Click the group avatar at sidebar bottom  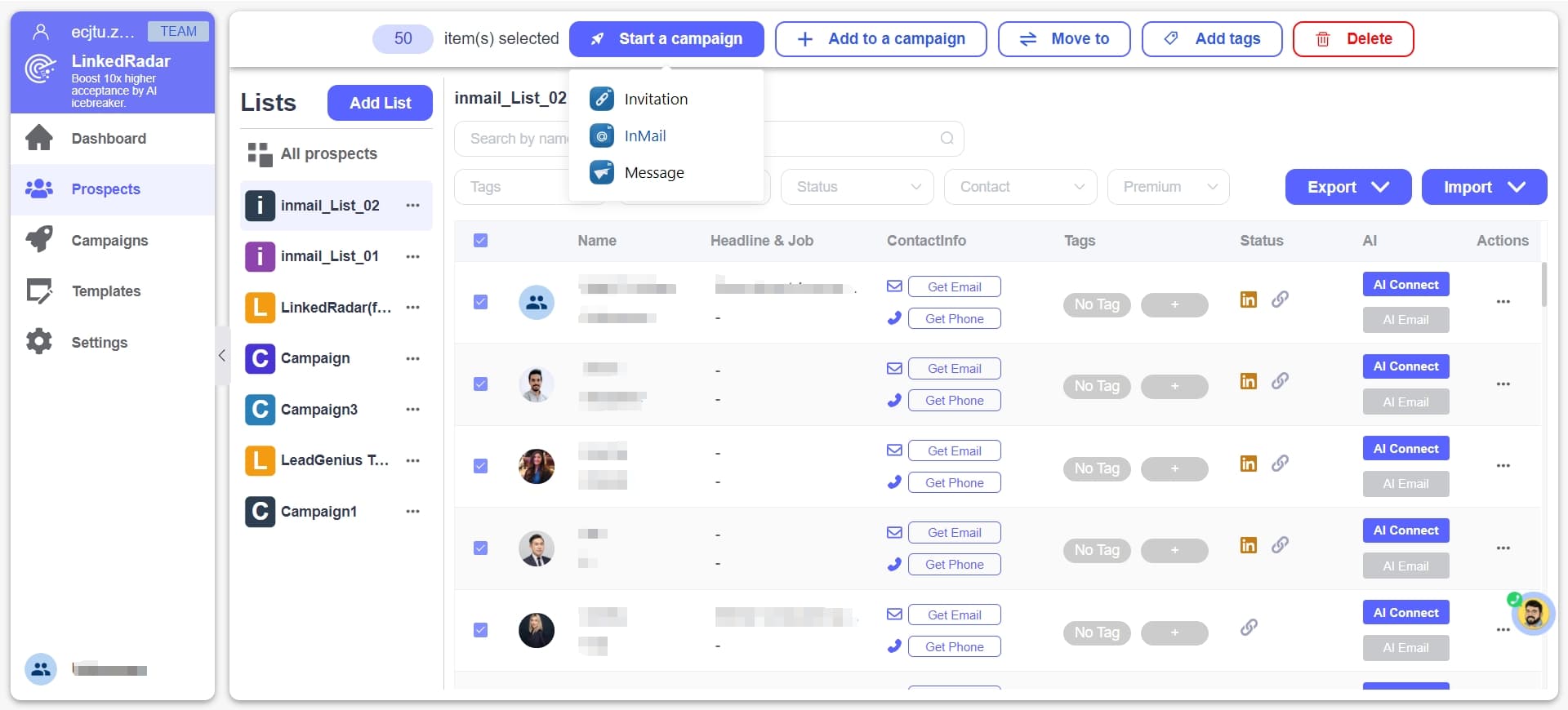[40, 670]
